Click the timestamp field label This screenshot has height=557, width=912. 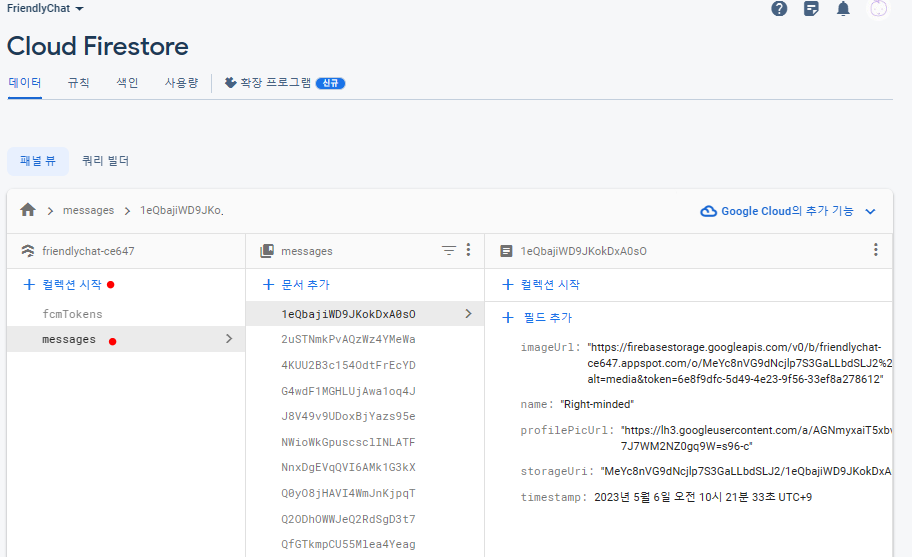coord(553,497)
